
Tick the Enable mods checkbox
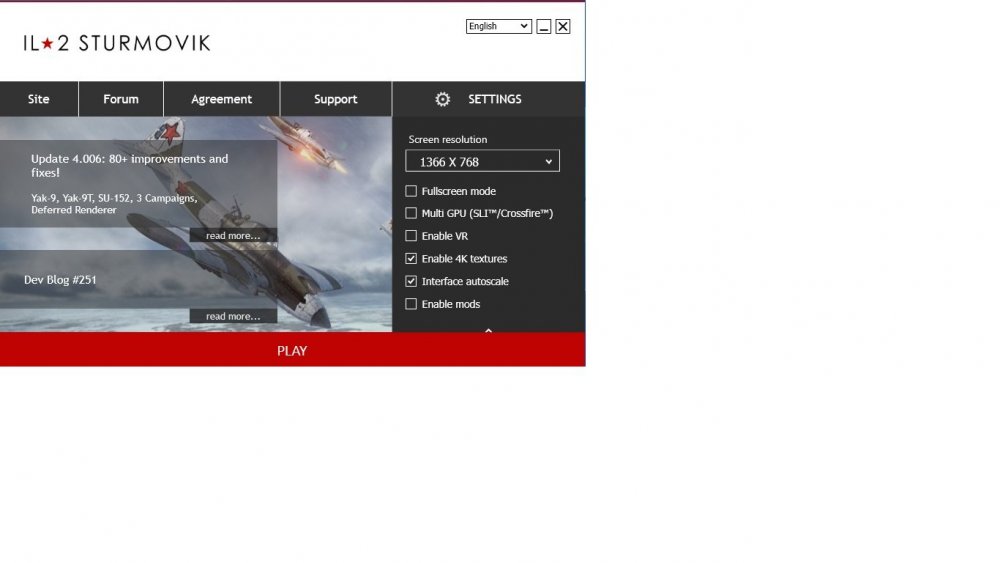(411, 304)
